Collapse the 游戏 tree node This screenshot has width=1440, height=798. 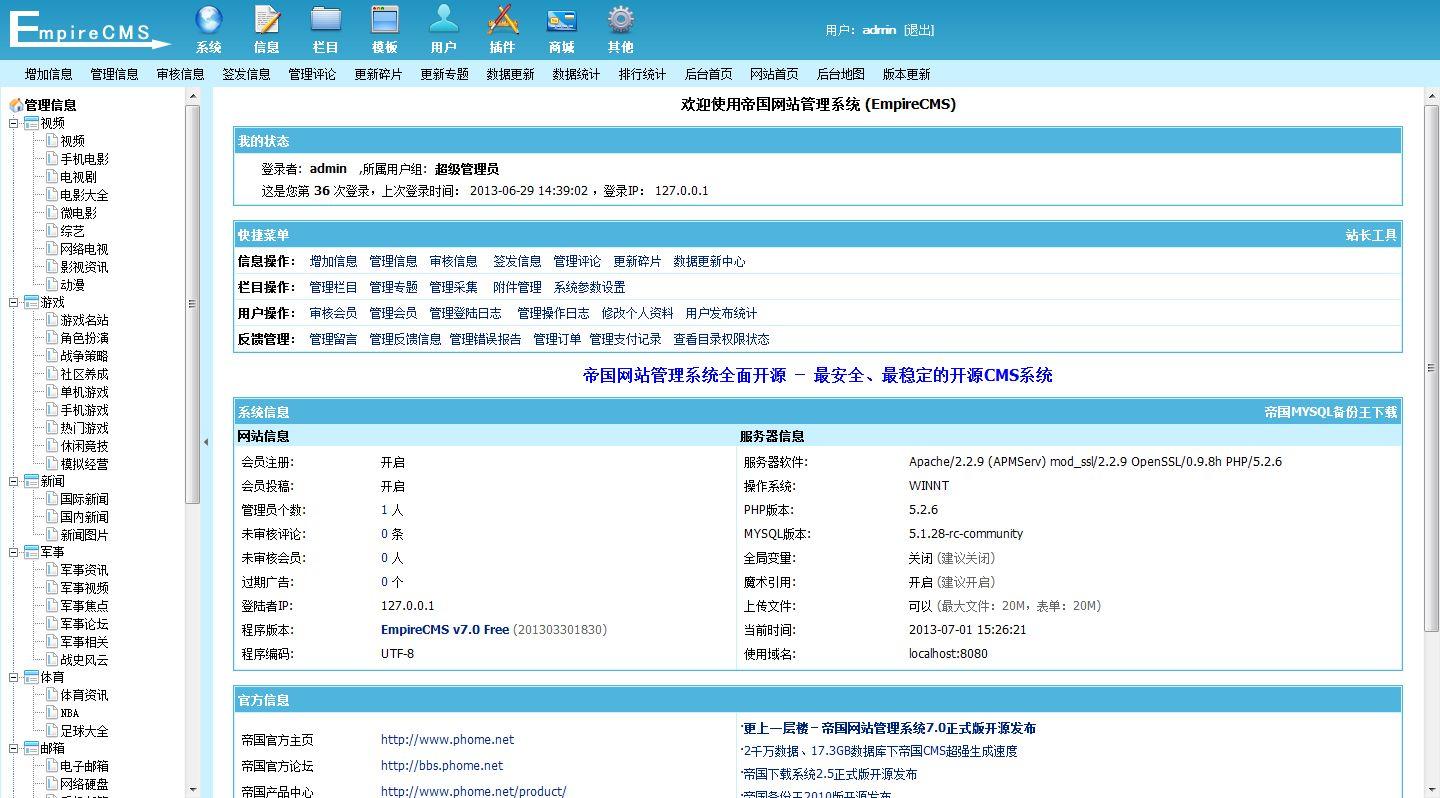14,302
